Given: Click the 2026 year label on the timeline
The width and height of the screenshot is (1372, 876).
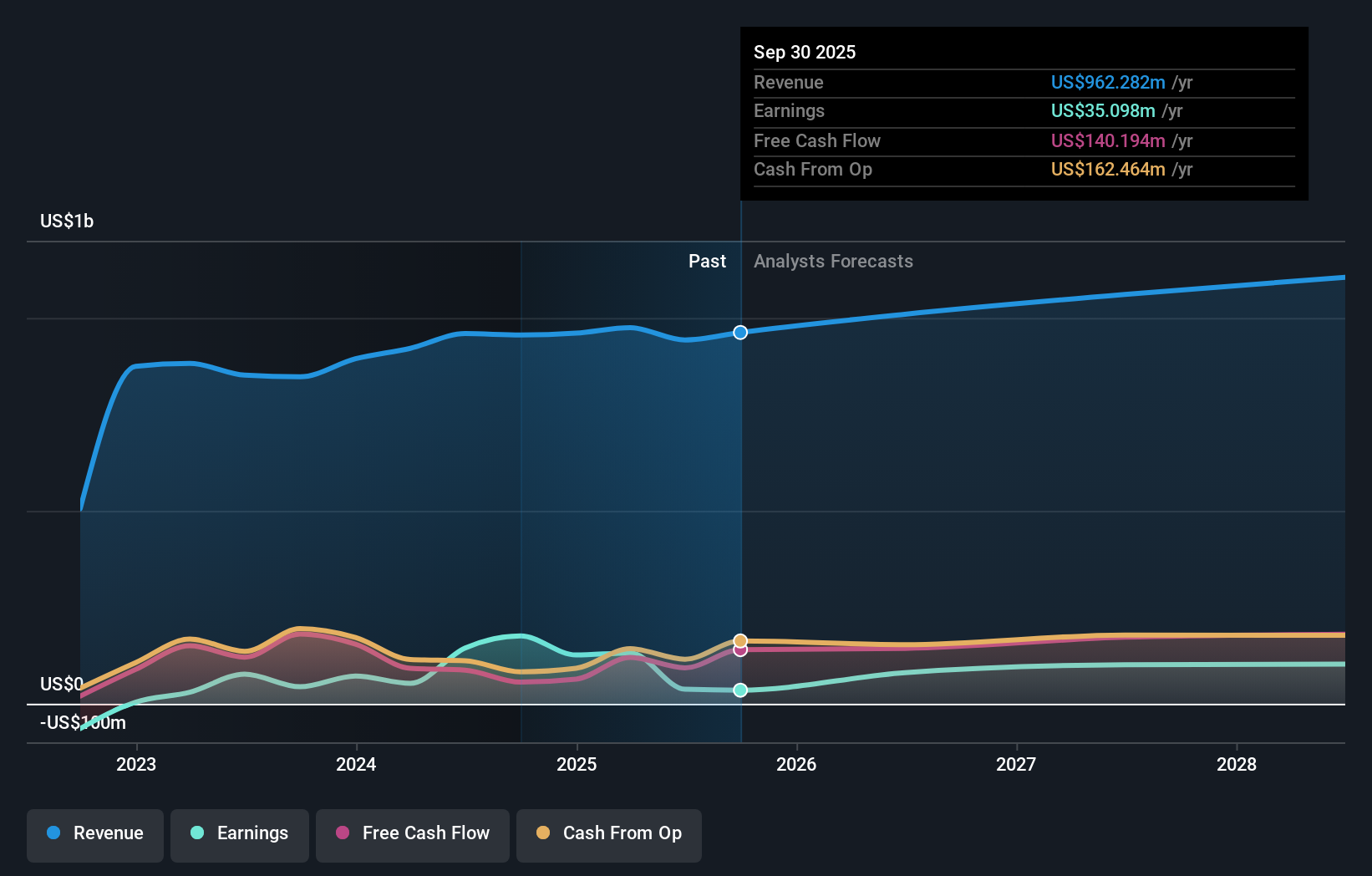Looking at the screenshot, I should click(797, 764).
